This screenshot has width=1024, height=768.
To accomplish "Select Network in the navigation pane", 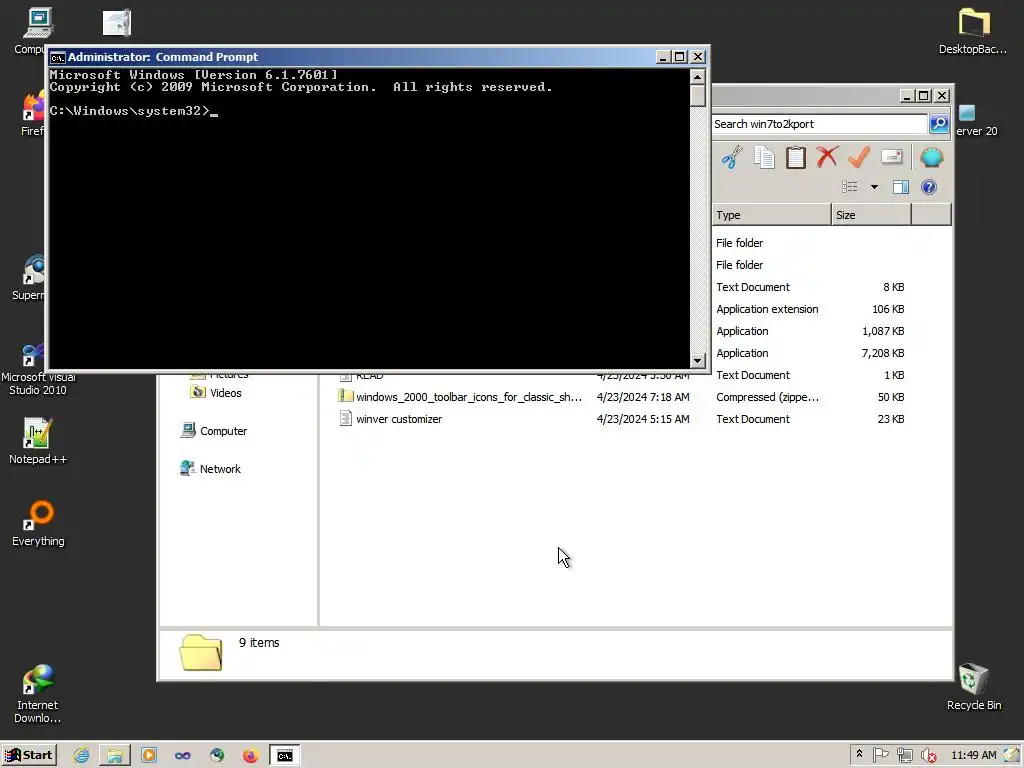I will point(210,469).
